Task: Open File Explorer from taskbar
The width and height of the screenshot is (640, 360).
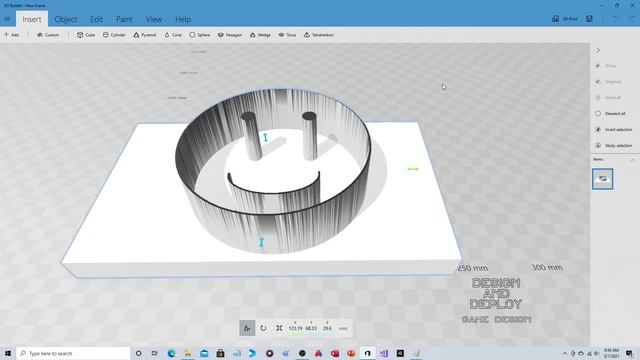Action: [188, 353]
